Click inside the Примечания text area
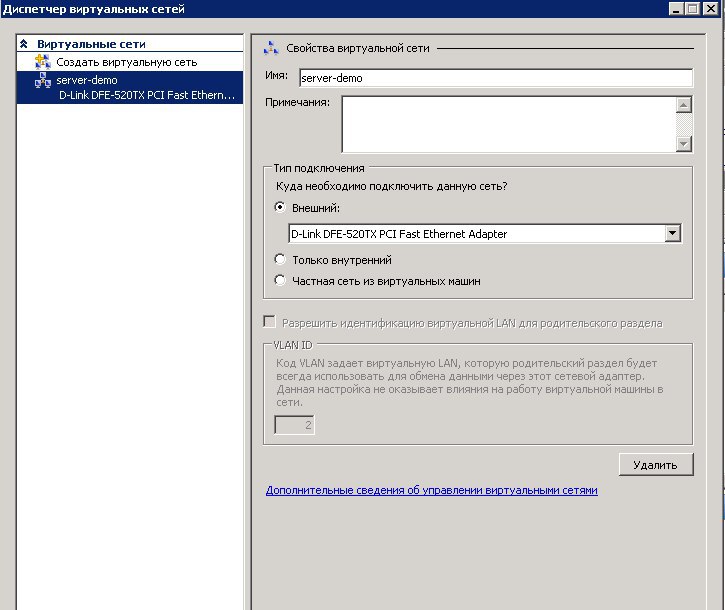This screenshot has height=610, width=725. (509, 124)
